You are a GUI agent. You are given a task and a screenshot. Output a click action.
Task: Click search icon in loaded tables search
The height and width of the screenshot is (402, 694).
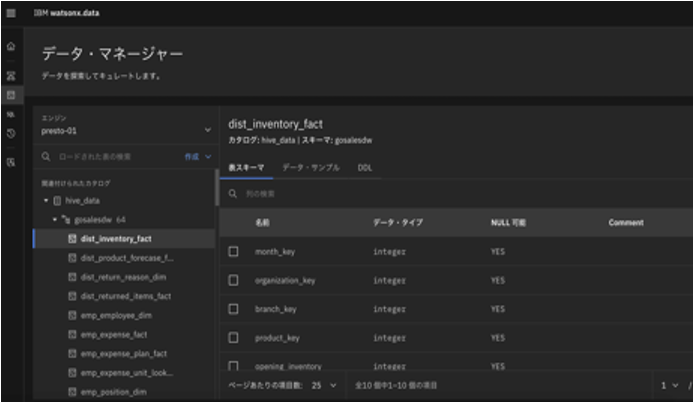pos(46,156)
